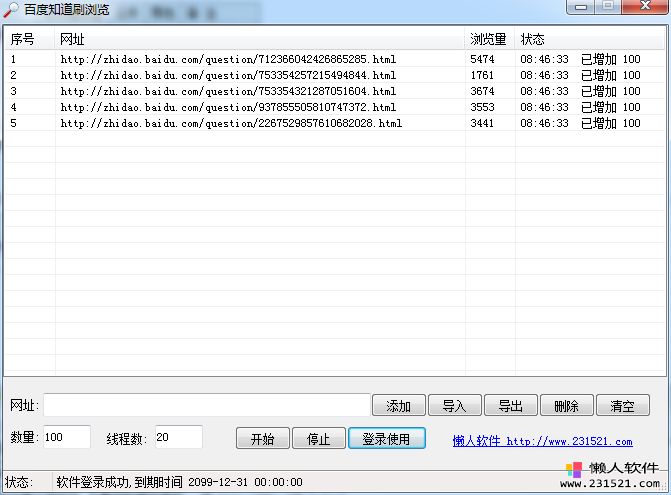The width and height of the screenshot is (671, 495).
Task: Select row URL ending 71236604242686​5285.html
Action: click(228, 59)
